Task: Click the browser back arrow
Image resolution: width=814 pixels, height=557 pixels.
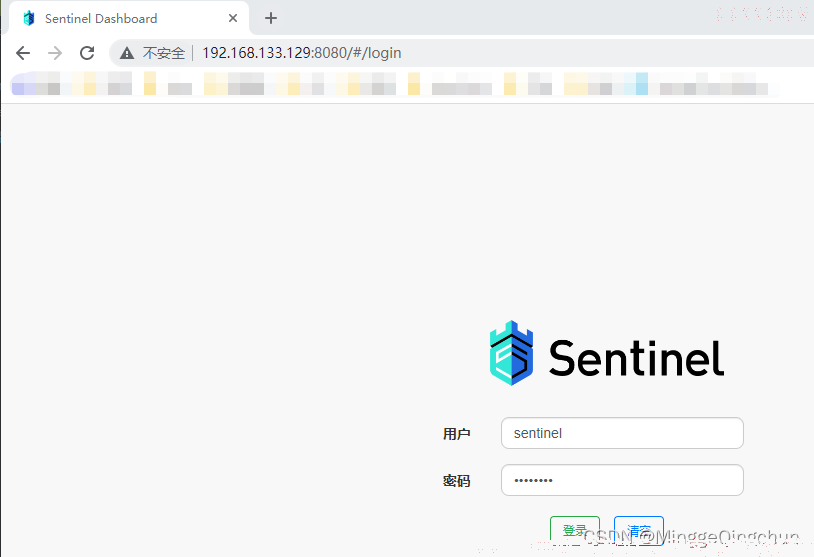Action: [23, 53]
